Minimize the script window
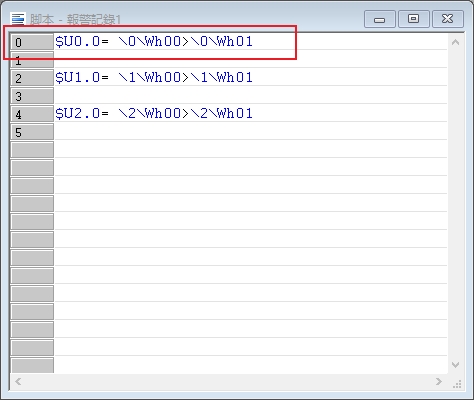Image resolution: width=474 pixels, height=400 pixels. coord(380,19)
